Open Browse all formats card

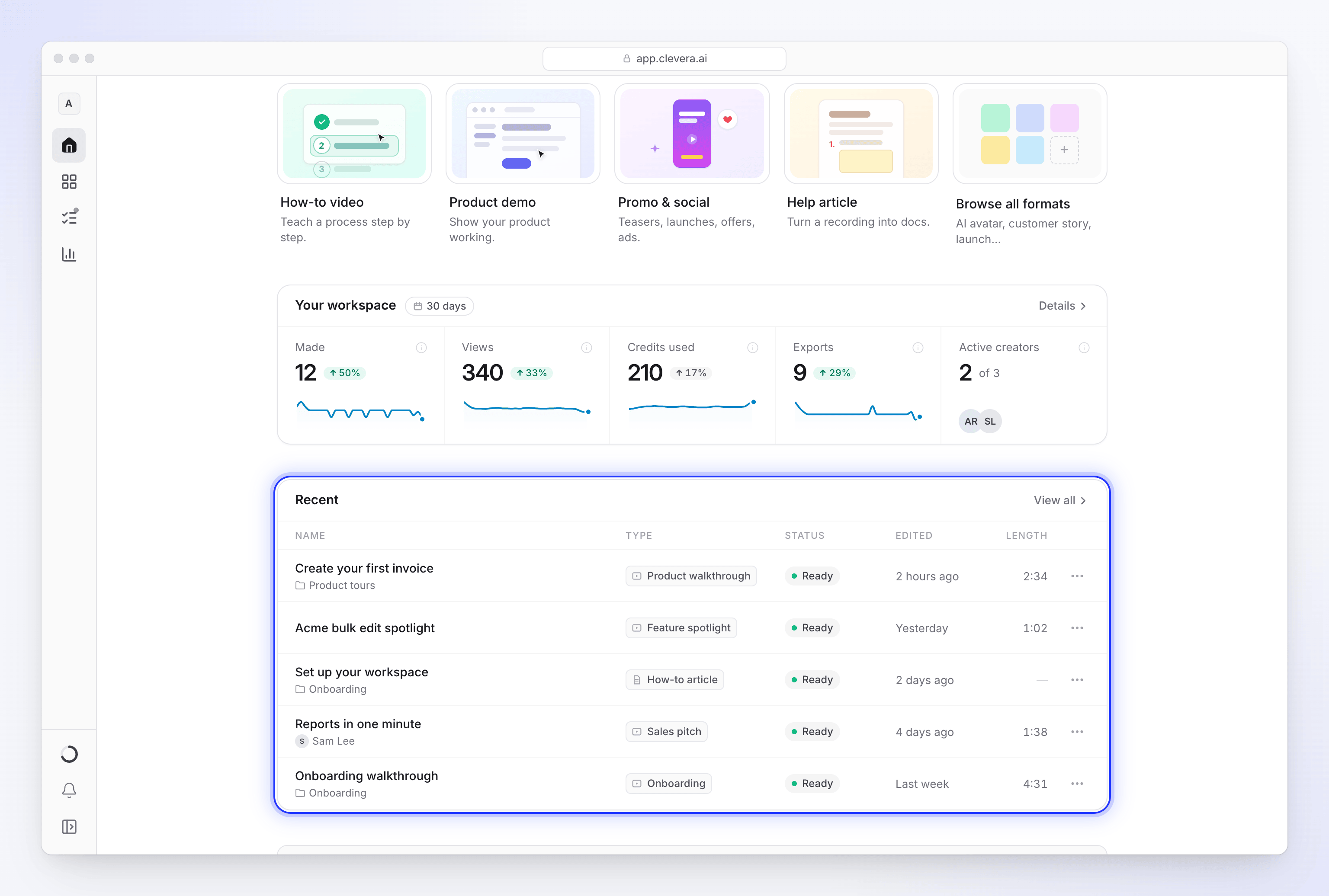1030,166
